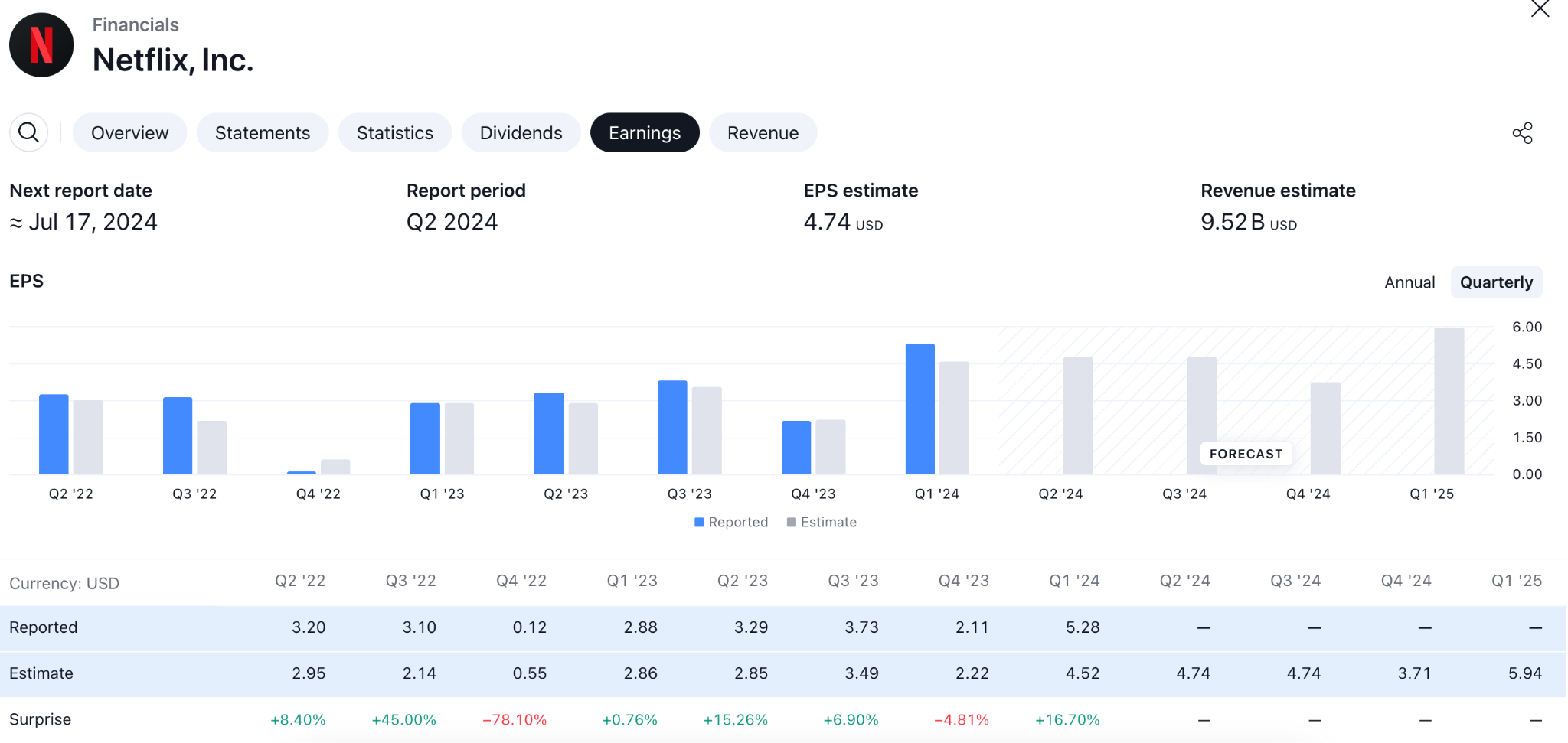The image size is (1568, 743).
Task: Click surprise value +6.90%
Action: [x=851, y=720]
